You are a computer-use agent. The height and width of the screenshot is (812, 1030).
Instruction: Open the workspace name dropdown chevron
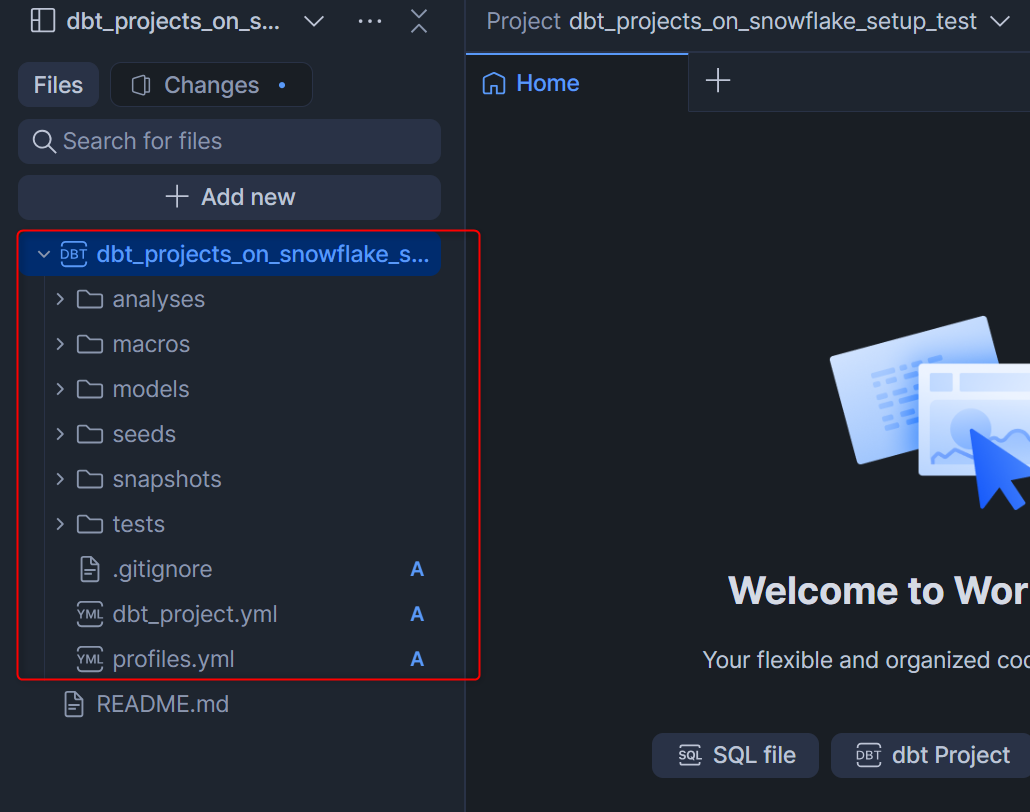point(314,22)
